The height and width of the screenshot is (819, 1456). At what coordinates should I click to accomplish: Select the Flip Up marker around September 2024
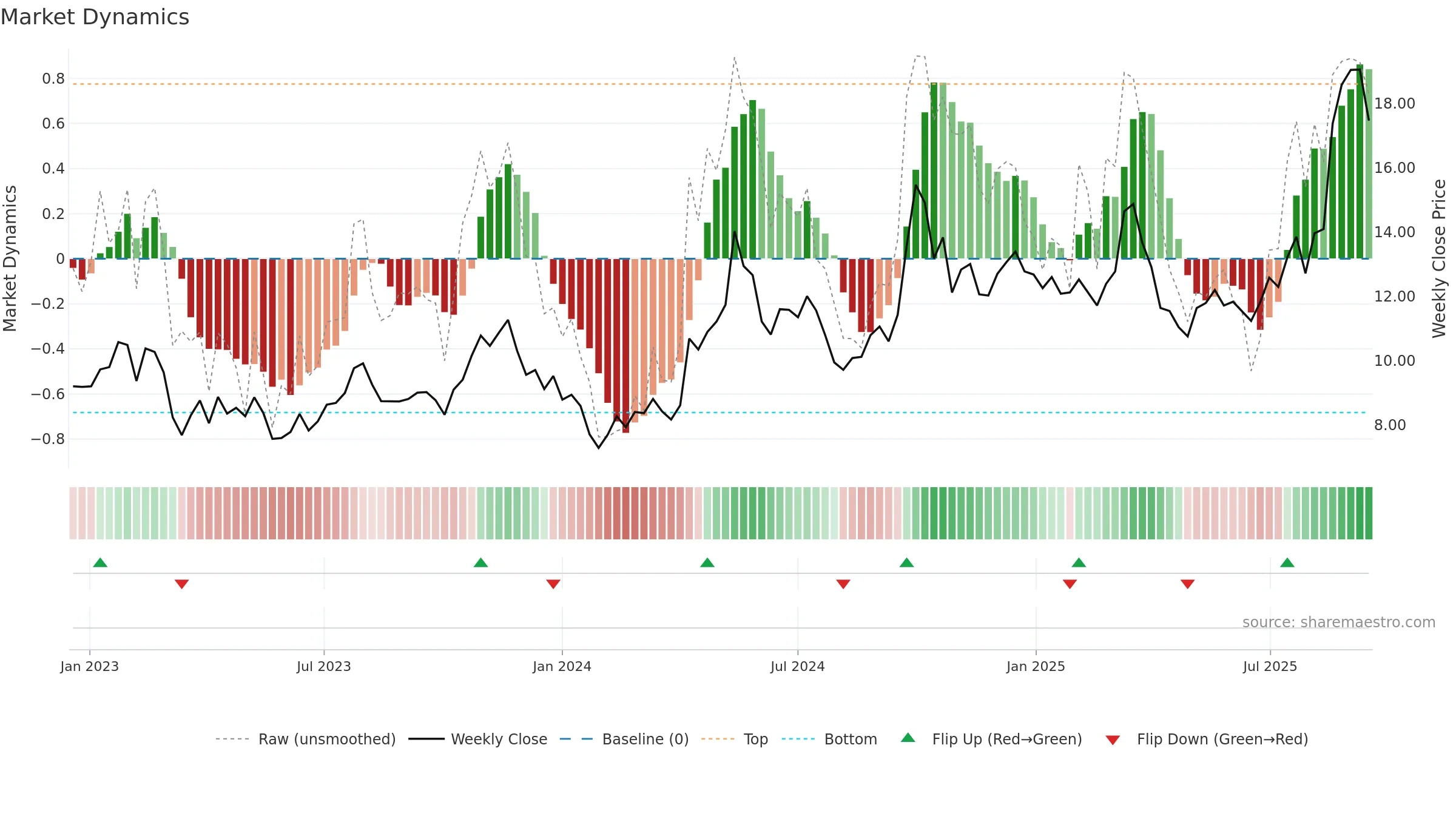click(x=907, y=562)
